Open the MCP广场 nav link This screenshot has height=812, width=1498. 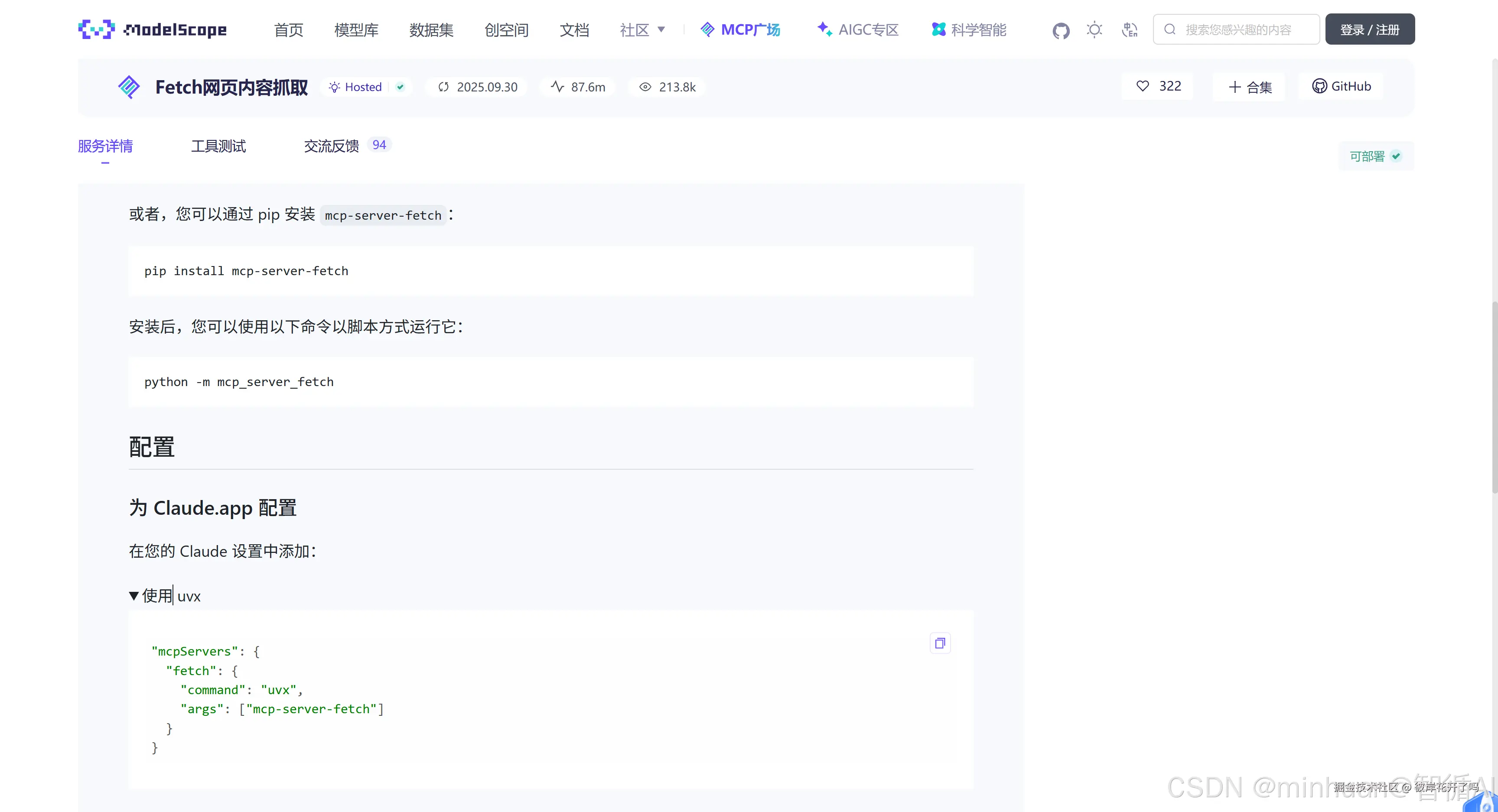pos(740,29)
